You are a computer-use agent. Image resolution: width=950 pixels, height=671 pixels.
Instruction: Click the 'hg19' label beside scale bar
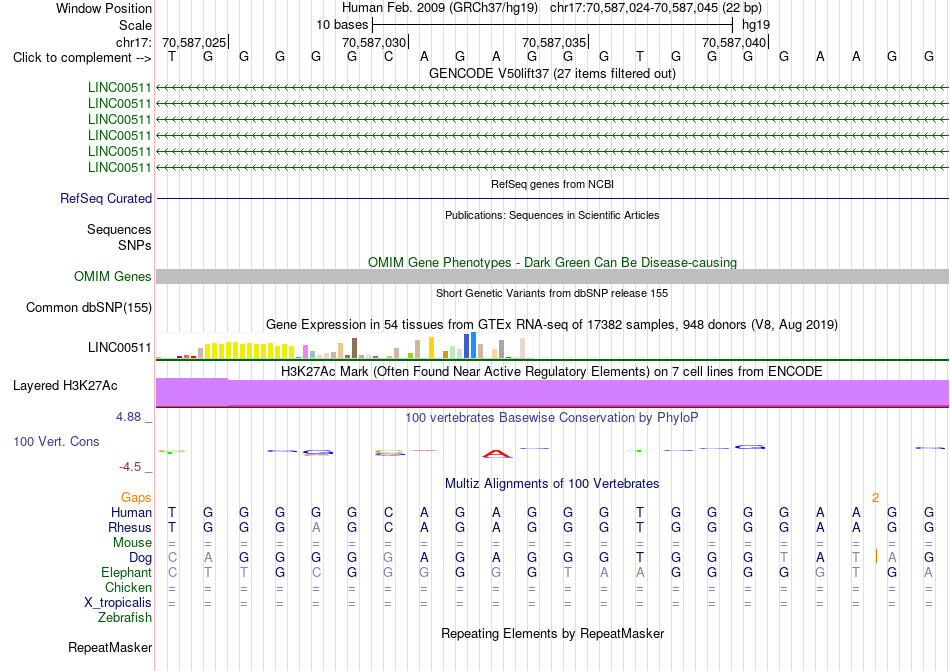coord(756,25)
